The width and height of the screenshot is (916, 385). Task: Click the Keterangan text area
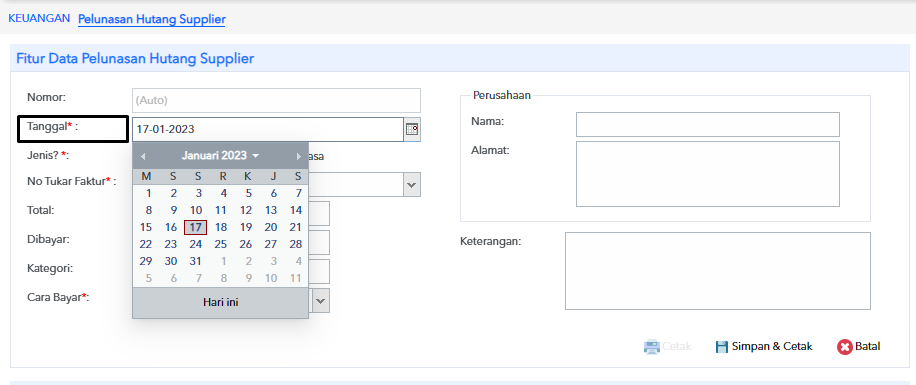(717, 271)
